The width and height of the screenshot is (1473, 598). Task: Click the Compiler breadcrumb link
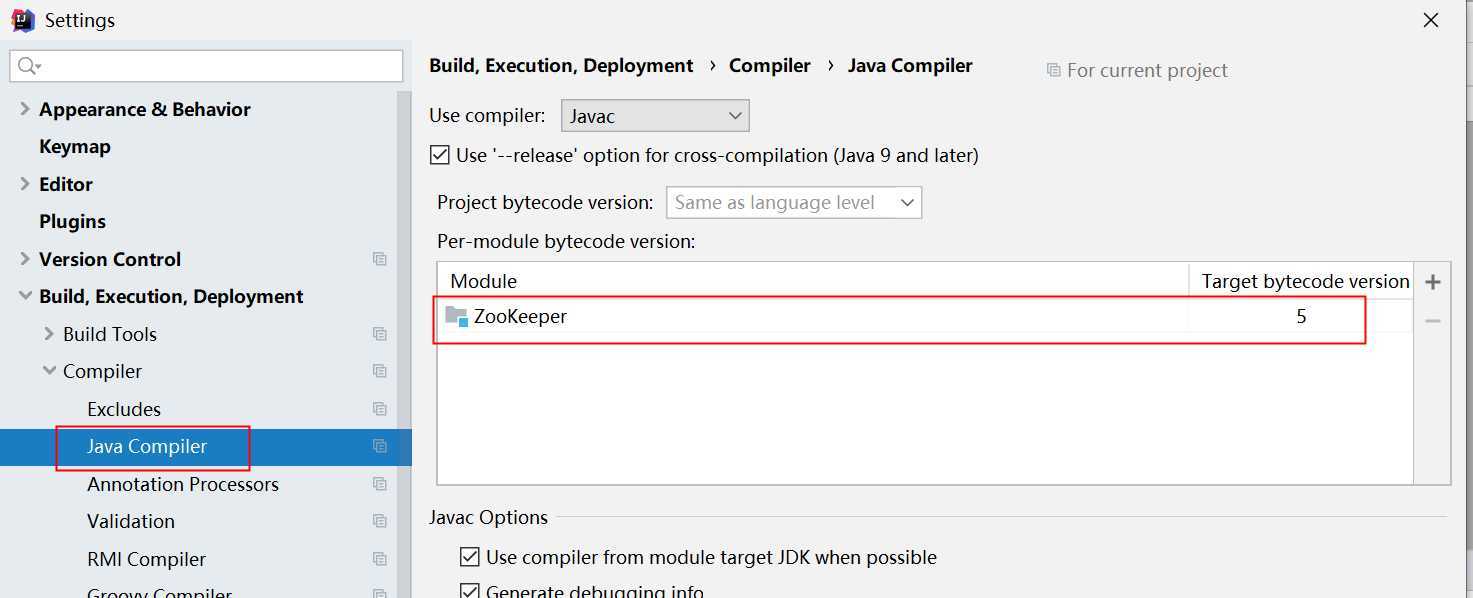click(770, 65)
